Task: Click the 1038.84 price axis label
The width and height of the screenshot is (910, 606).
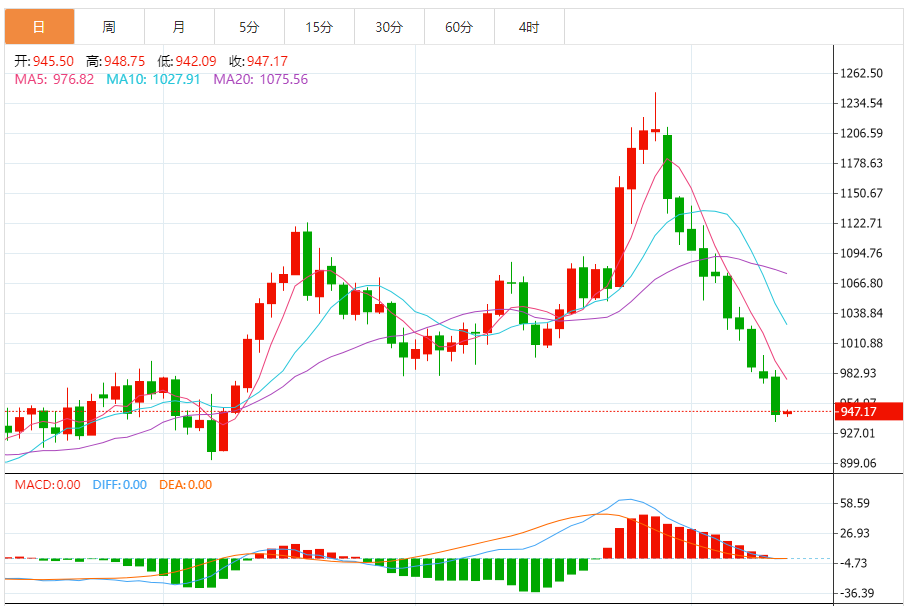Action: (861, 313)
